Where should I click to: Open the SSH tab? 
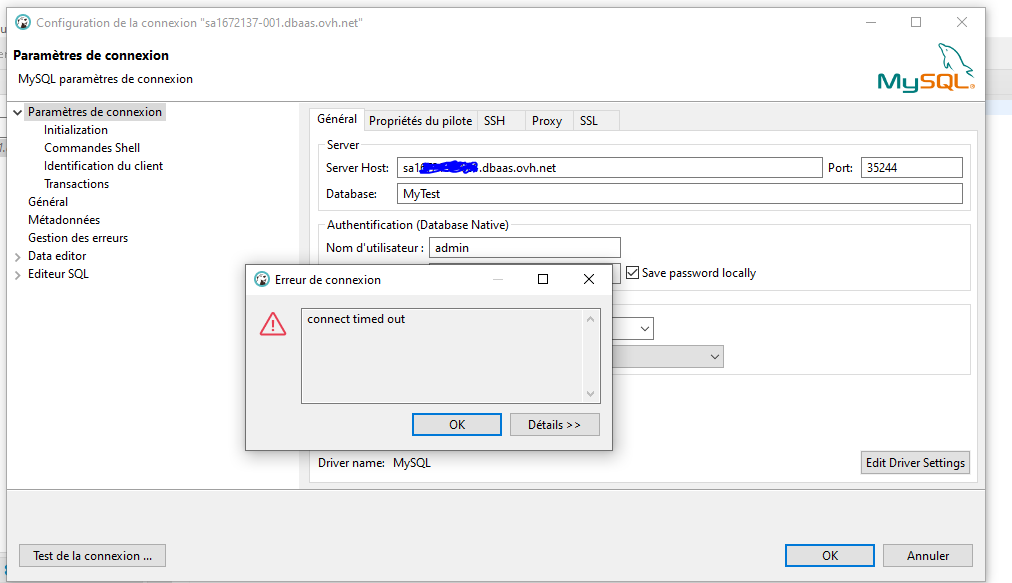coord(495,121)
